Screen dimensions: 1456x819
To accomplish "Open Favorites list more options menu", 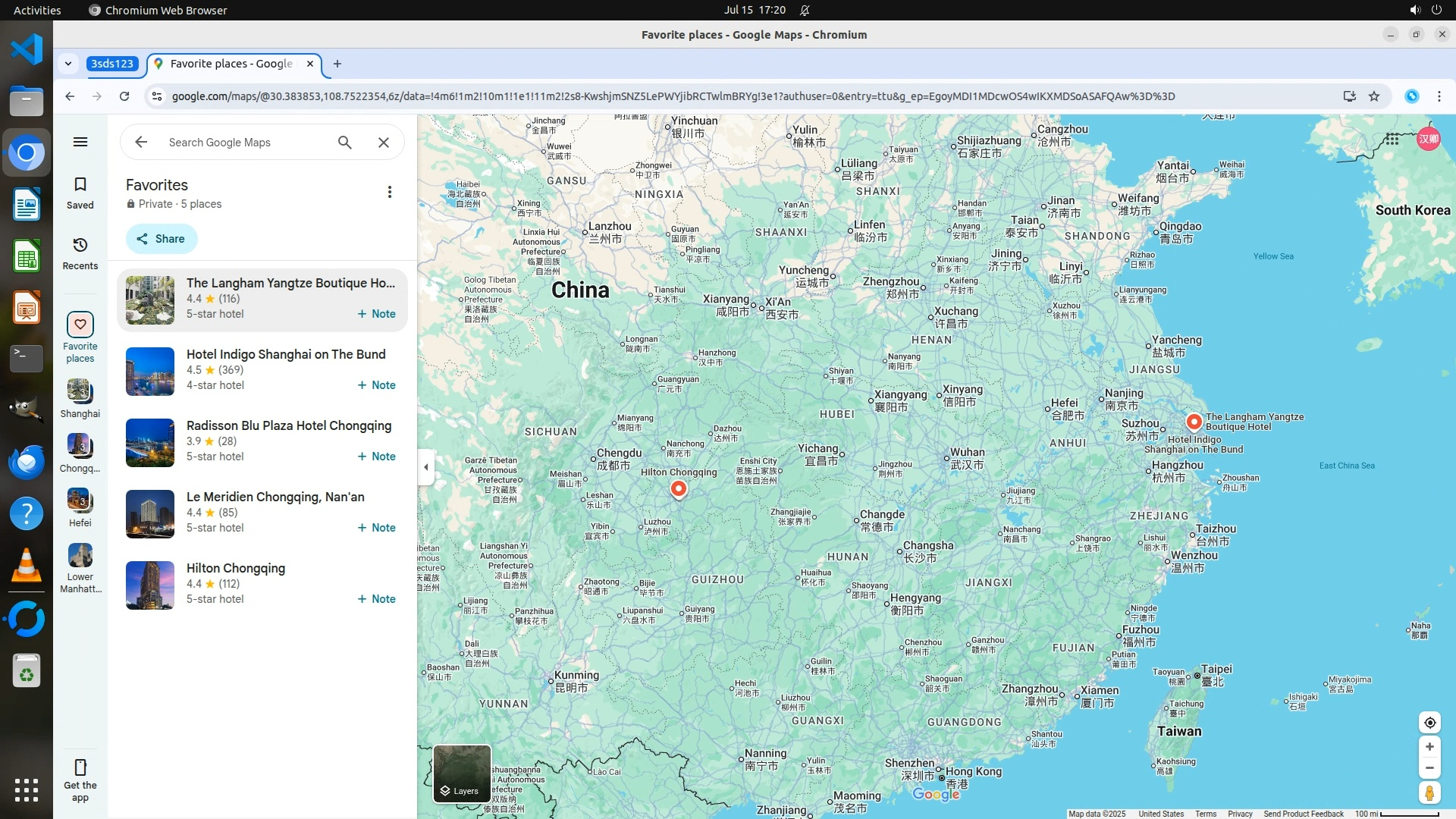I will pos(390,193).
